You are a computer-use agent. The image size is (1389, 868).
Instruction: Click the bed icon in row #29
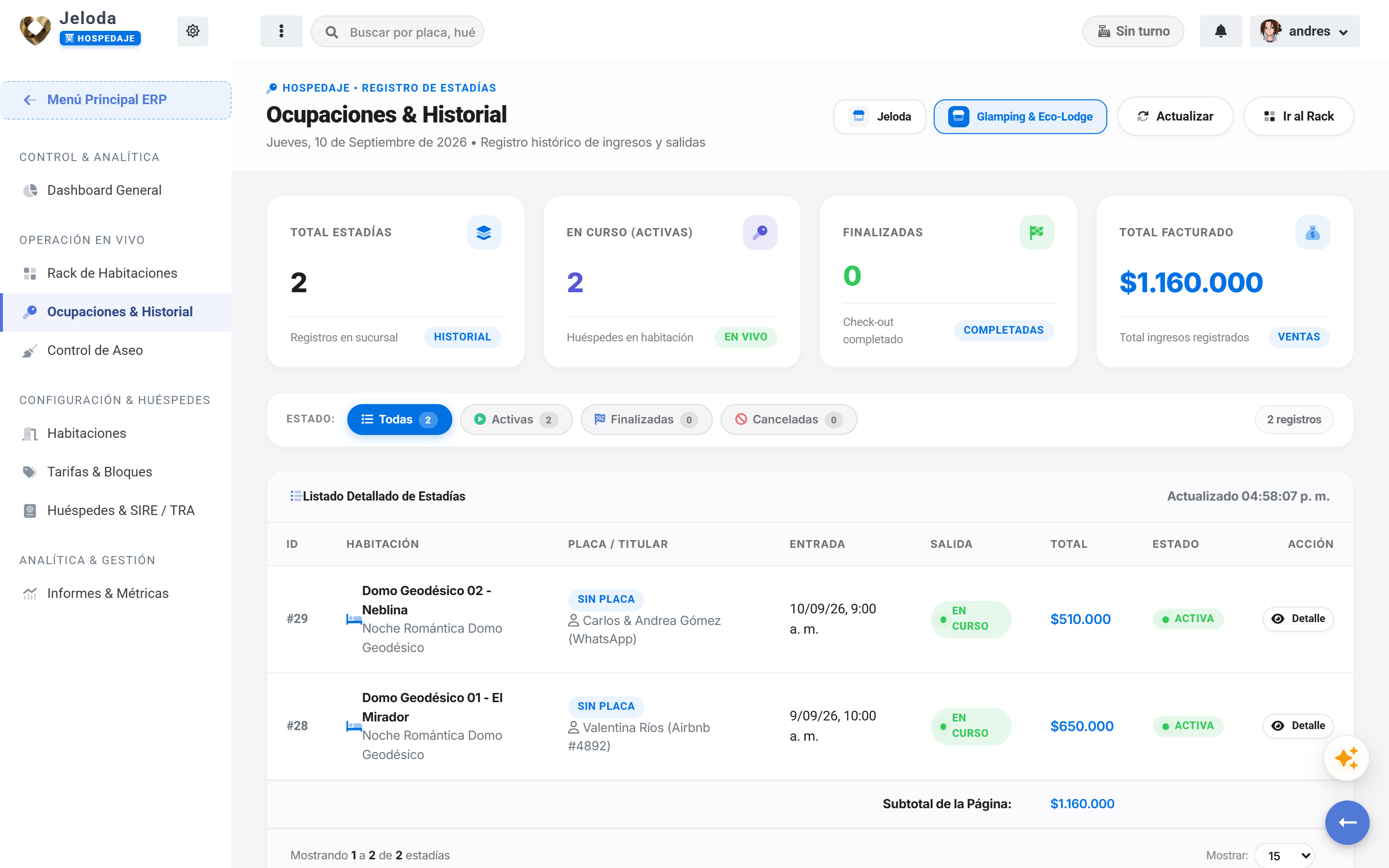click(x=354, y=619)
